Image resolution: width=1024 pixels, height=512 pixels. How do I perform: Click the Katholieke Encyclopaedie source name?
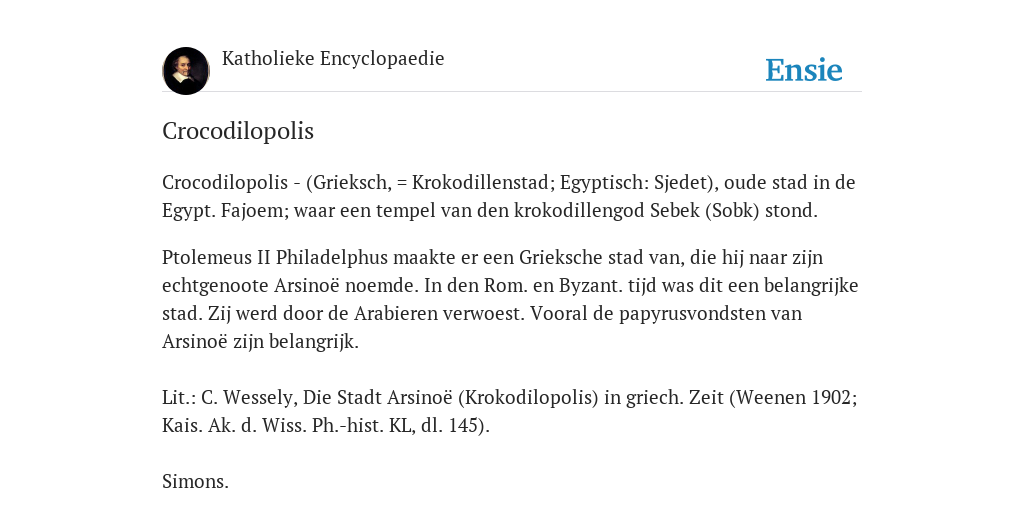(333, 58)
